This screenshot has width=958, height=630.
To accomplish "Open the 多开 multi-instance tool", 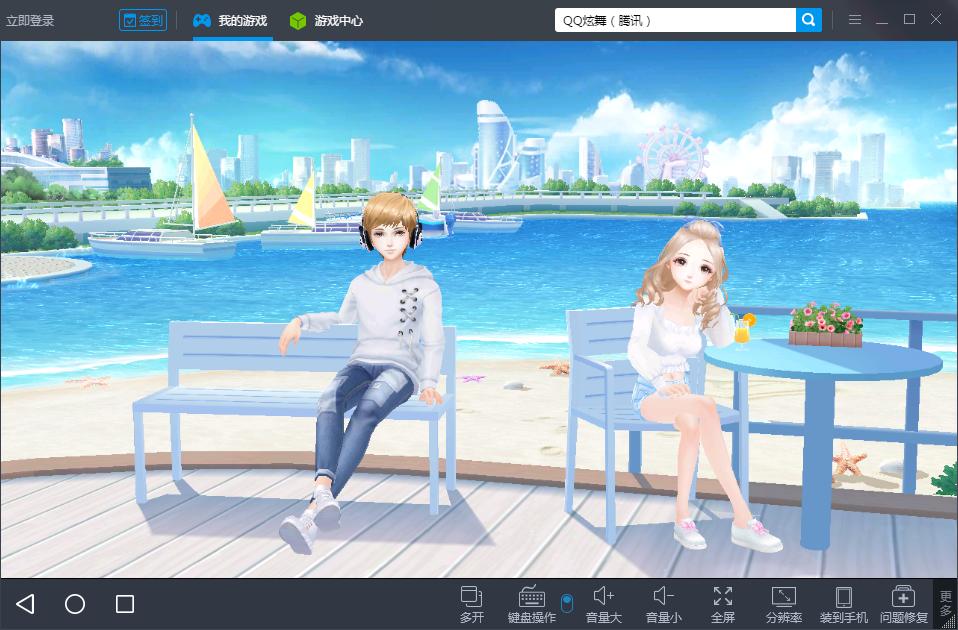I will (472, 604).
